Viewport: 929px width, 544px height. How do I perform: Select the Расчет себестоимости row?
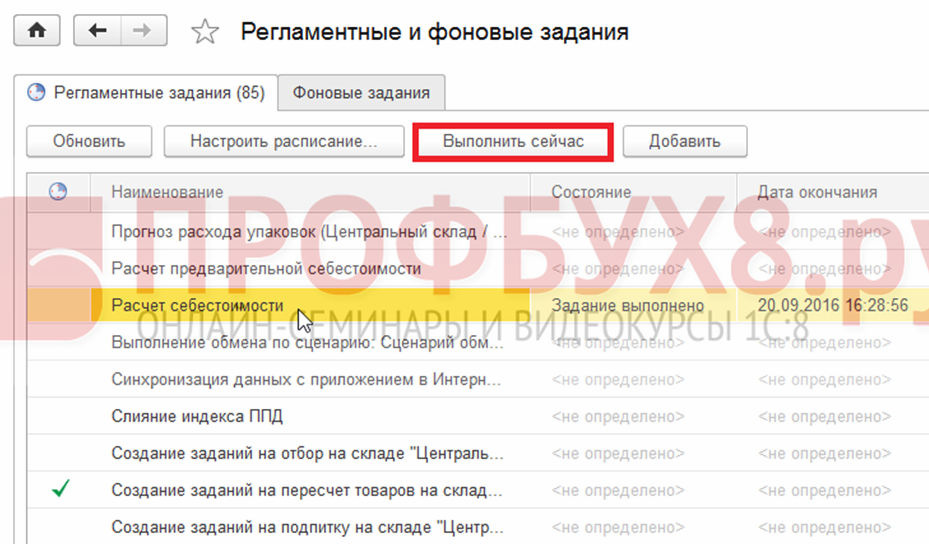click(198, 305)
